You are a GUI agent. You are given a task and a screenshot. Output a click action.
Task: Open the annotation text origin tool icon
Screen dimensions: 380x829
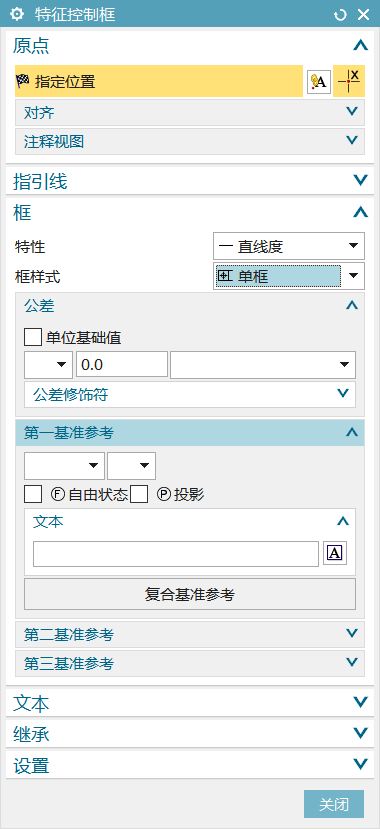[319, 81]
